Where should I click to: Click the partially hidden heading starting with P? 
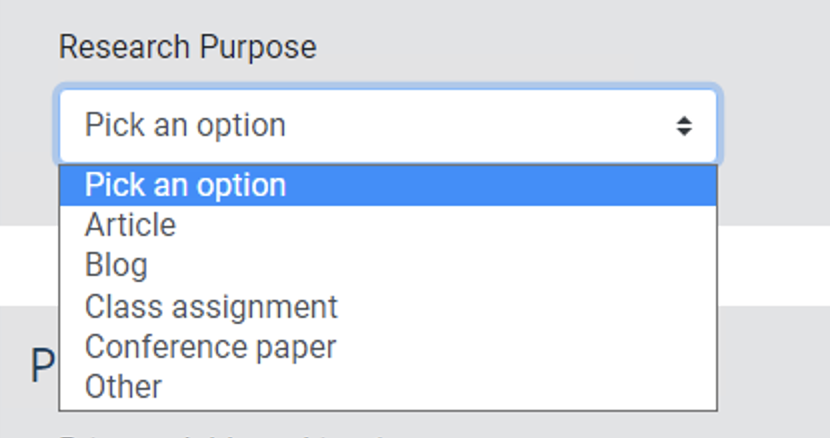[x=42, y=368]
